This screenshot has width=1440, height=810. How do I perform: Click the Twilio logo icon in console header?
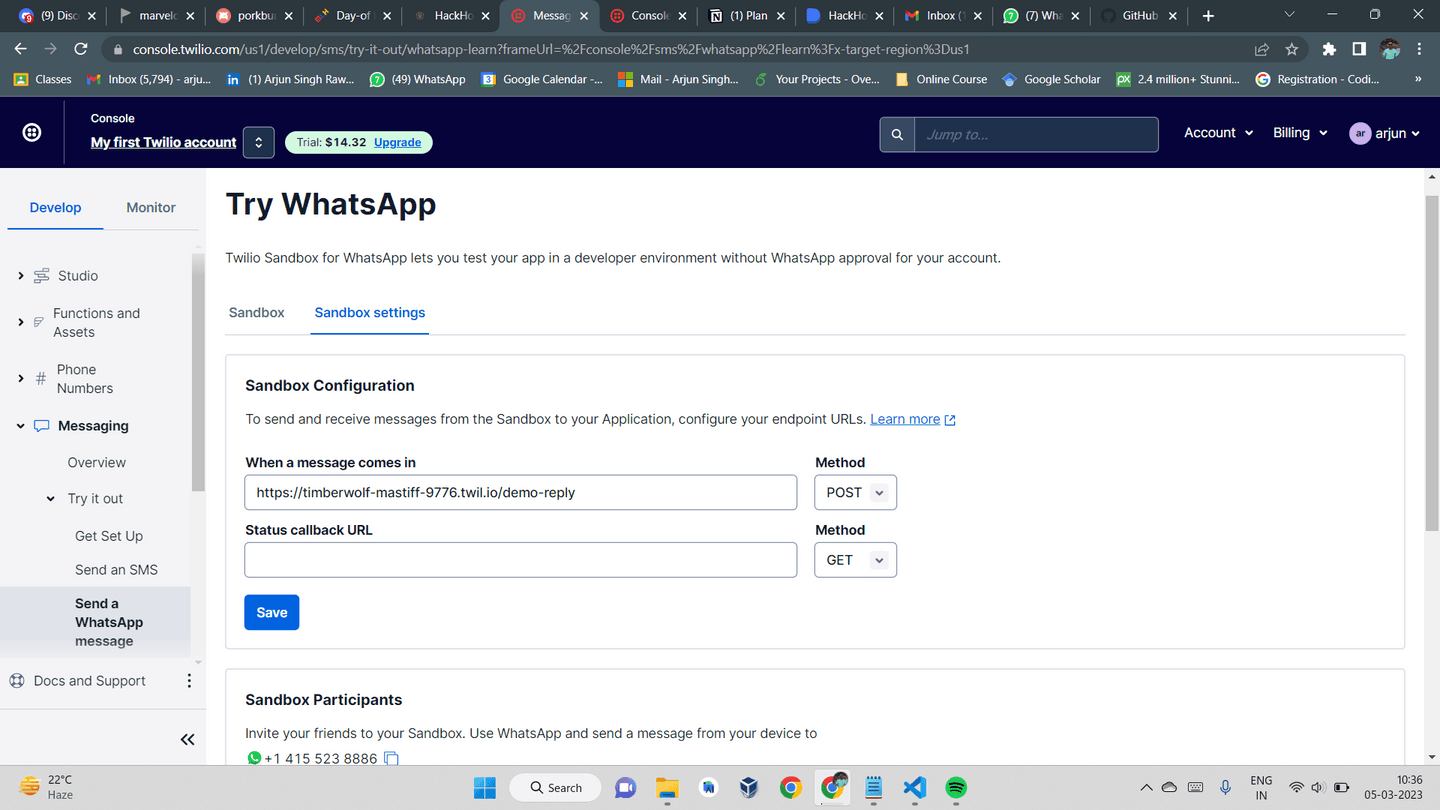[32, 133]
